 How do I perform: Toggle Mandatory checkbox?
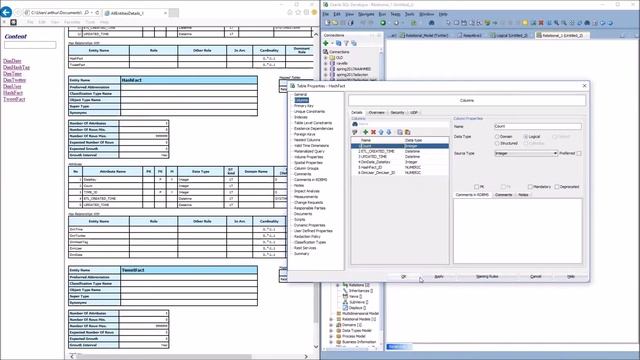530,187
